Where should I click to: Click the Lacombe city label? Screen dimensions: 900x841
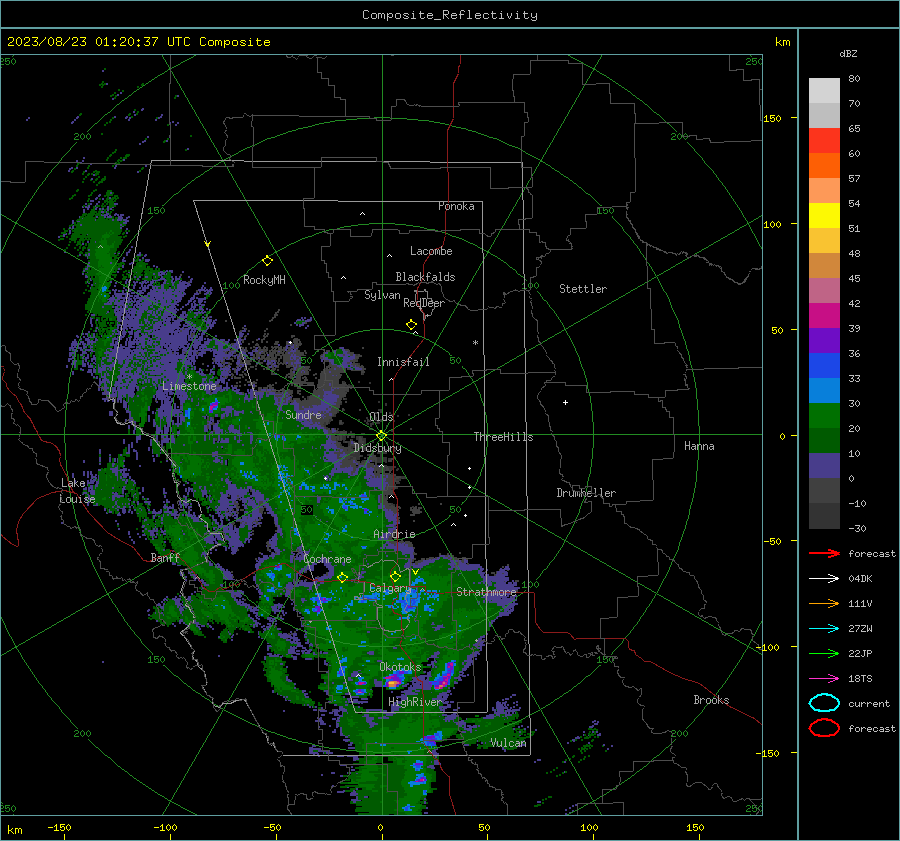[431, 251]
